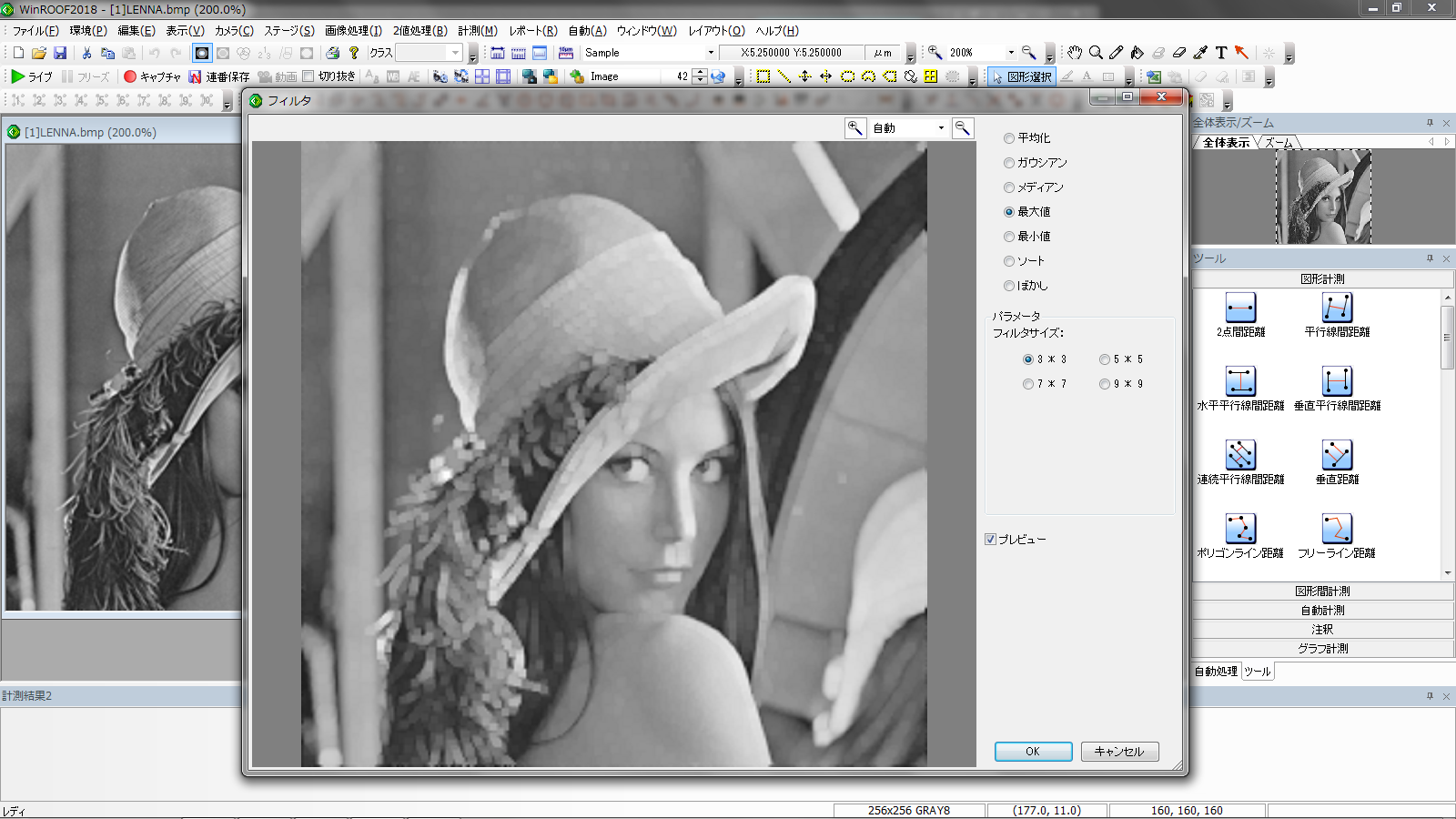The width and height of the screenshot is (1456, 819).
Task: Open the 水平平行線間距離 measurement tool
Action: coord(1240,389)
